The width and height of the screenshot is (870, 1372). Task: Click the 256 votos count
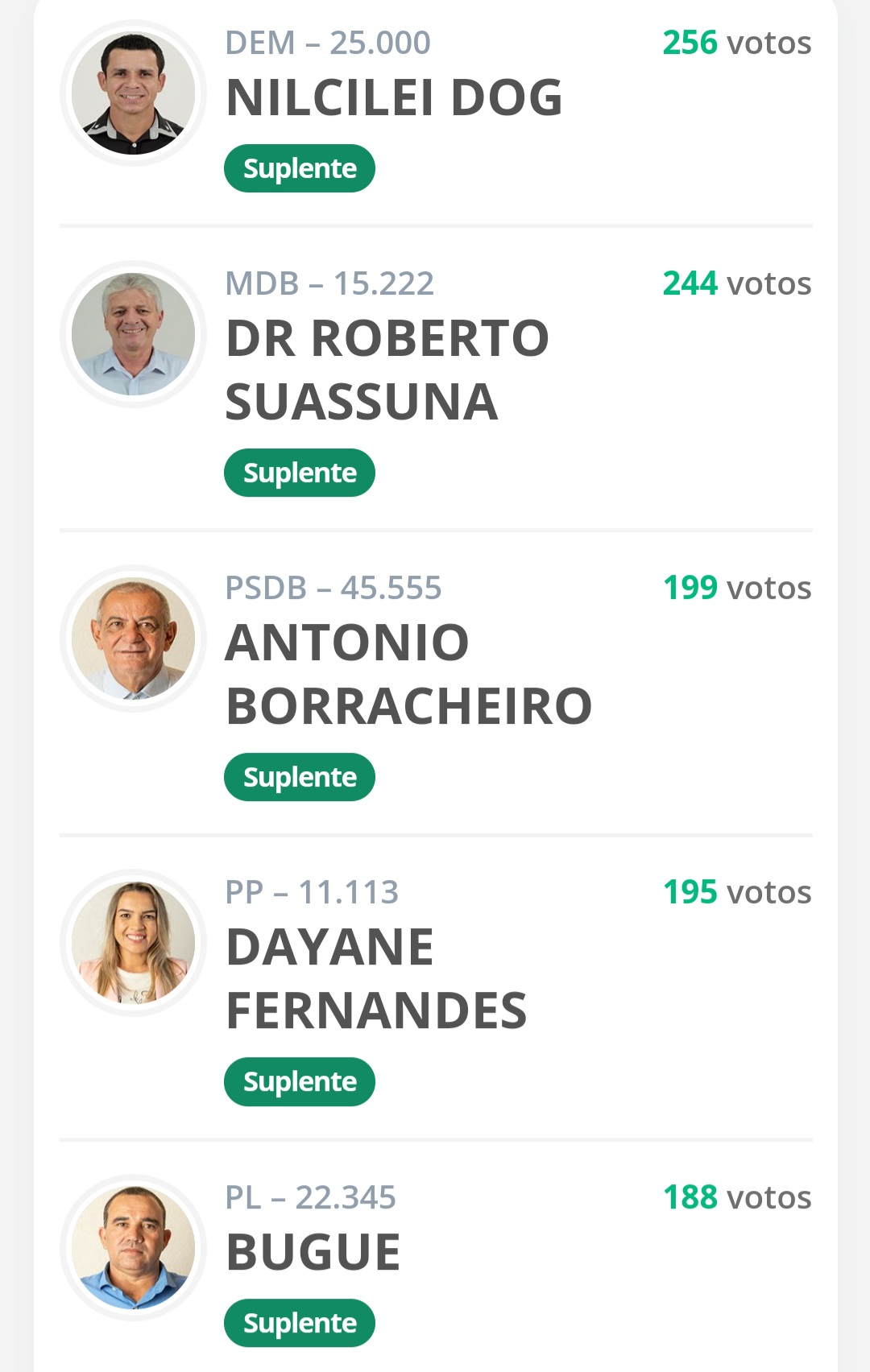[x=736, y=43]
